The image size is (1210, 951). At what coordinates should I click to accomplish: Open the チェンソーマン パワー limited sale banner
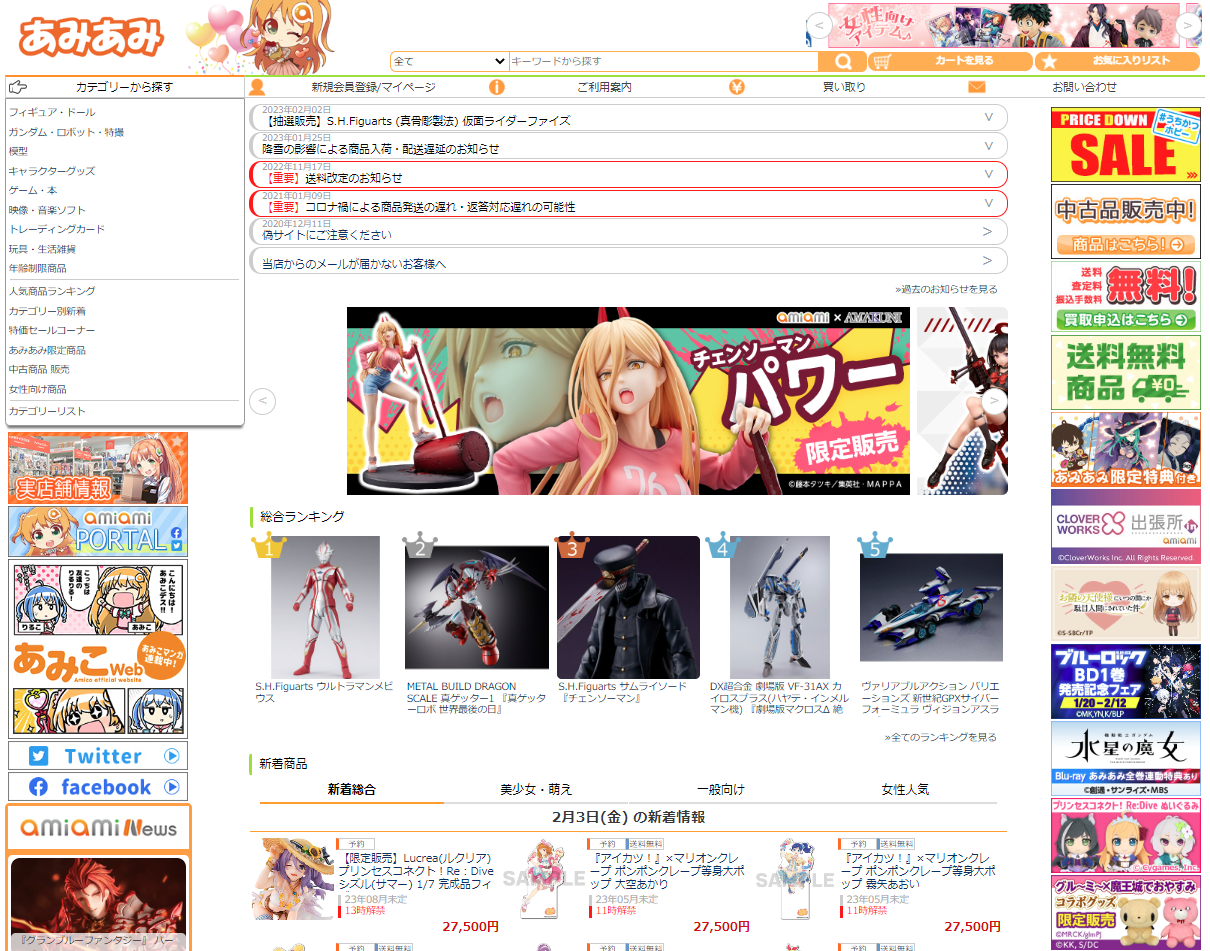(x=628, y=401)
